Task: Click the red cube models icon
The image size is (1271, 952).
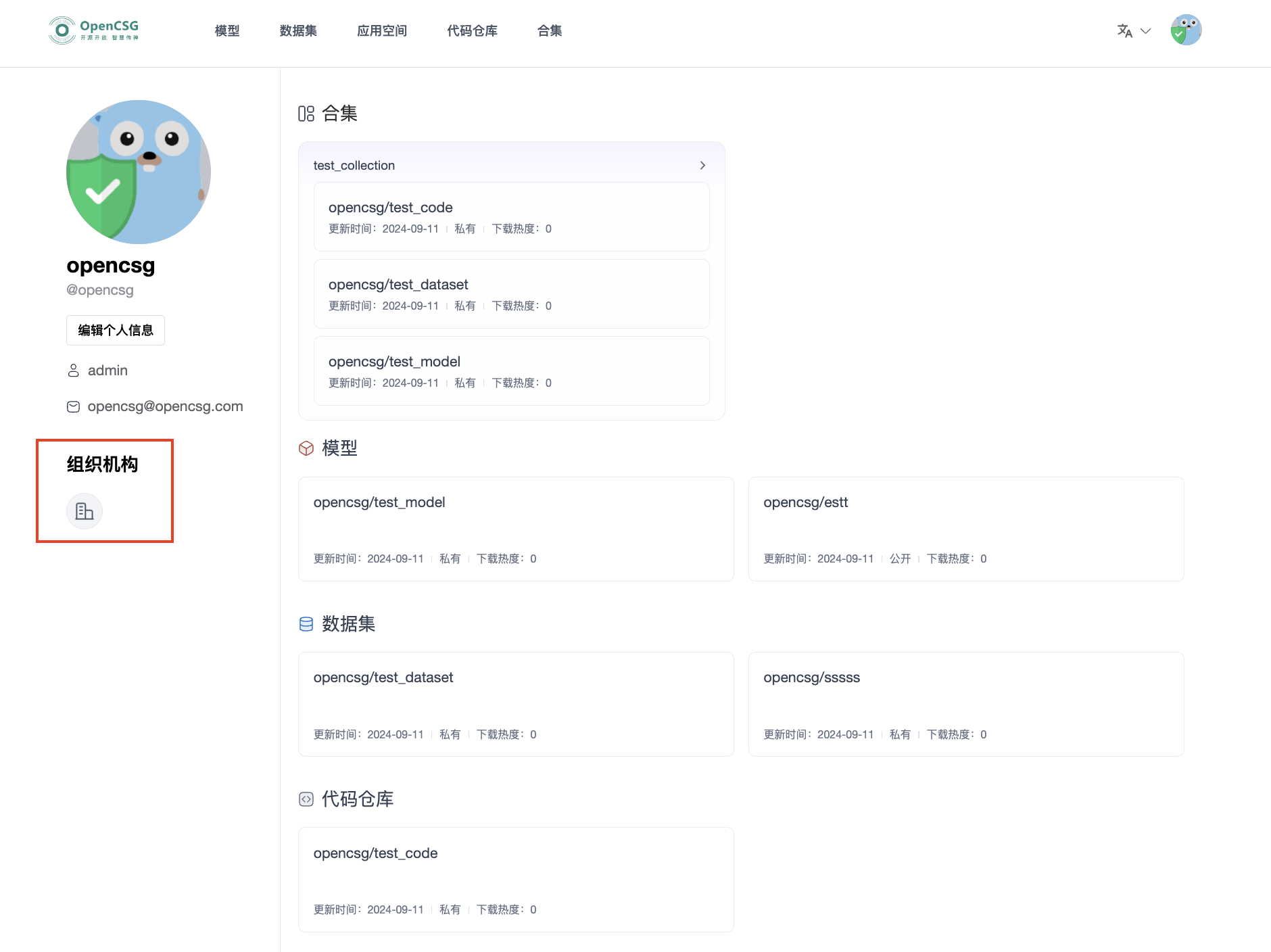Action: (306, 448)
